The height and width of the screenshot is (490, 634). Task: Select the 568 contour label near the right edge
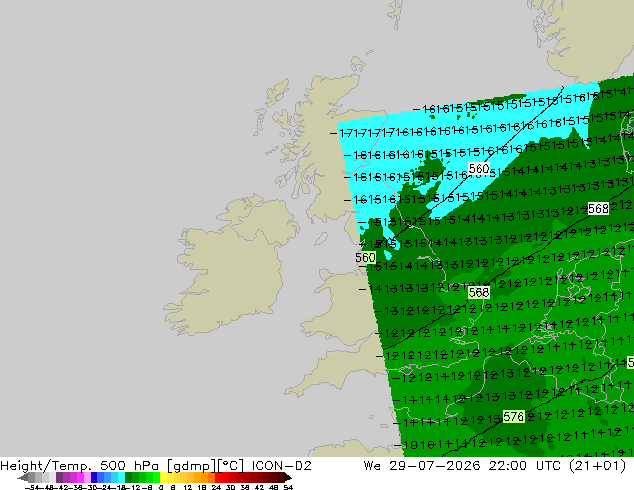coord(598,209)
